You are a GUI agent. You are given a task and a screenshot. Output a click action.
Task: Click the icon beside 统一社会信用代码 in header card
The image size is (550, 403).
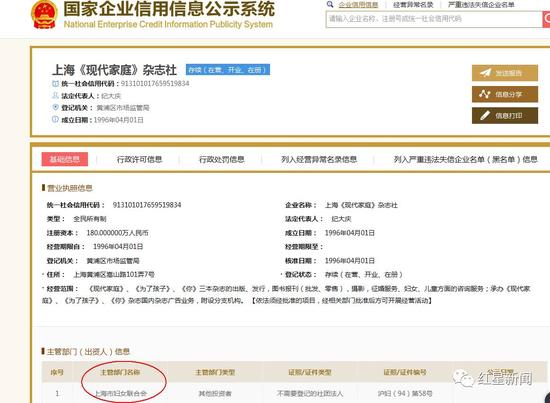pyautogui.click(x=55, y=83)
